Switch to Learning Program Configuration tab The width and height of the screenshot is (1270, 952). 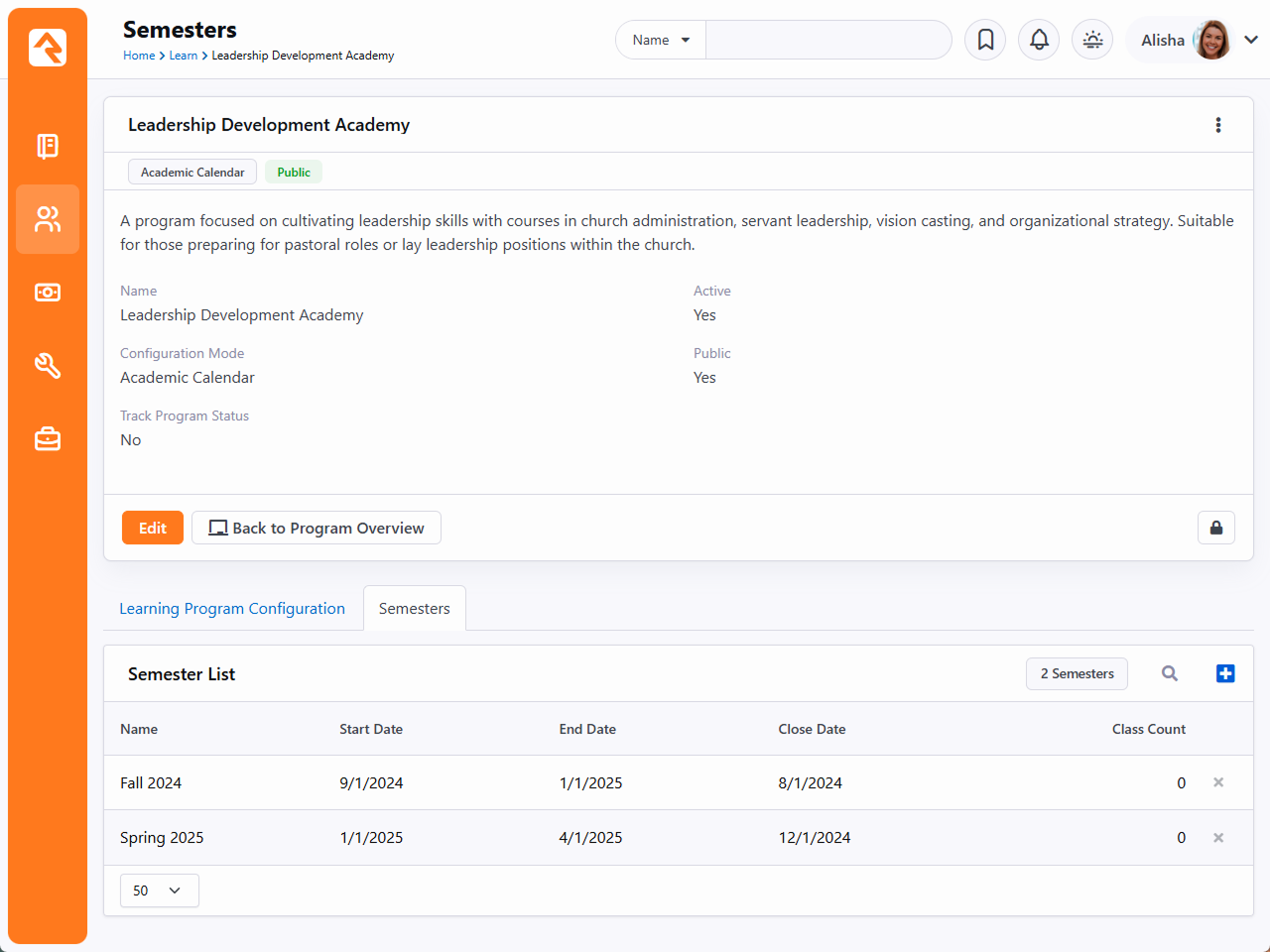click(232, 609)
